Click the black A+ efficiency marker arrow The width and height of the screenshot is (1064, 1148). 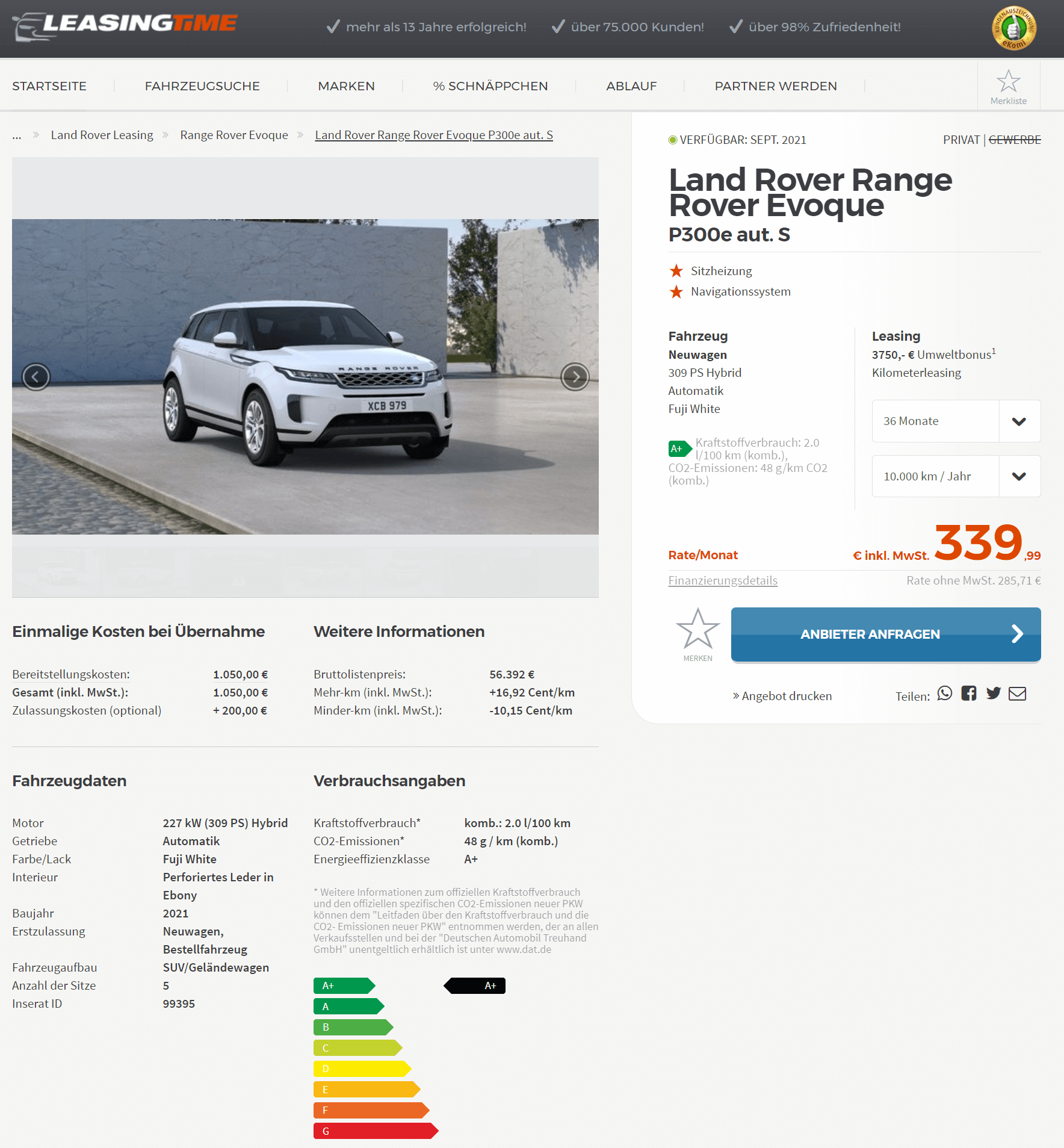pos(474,985)
